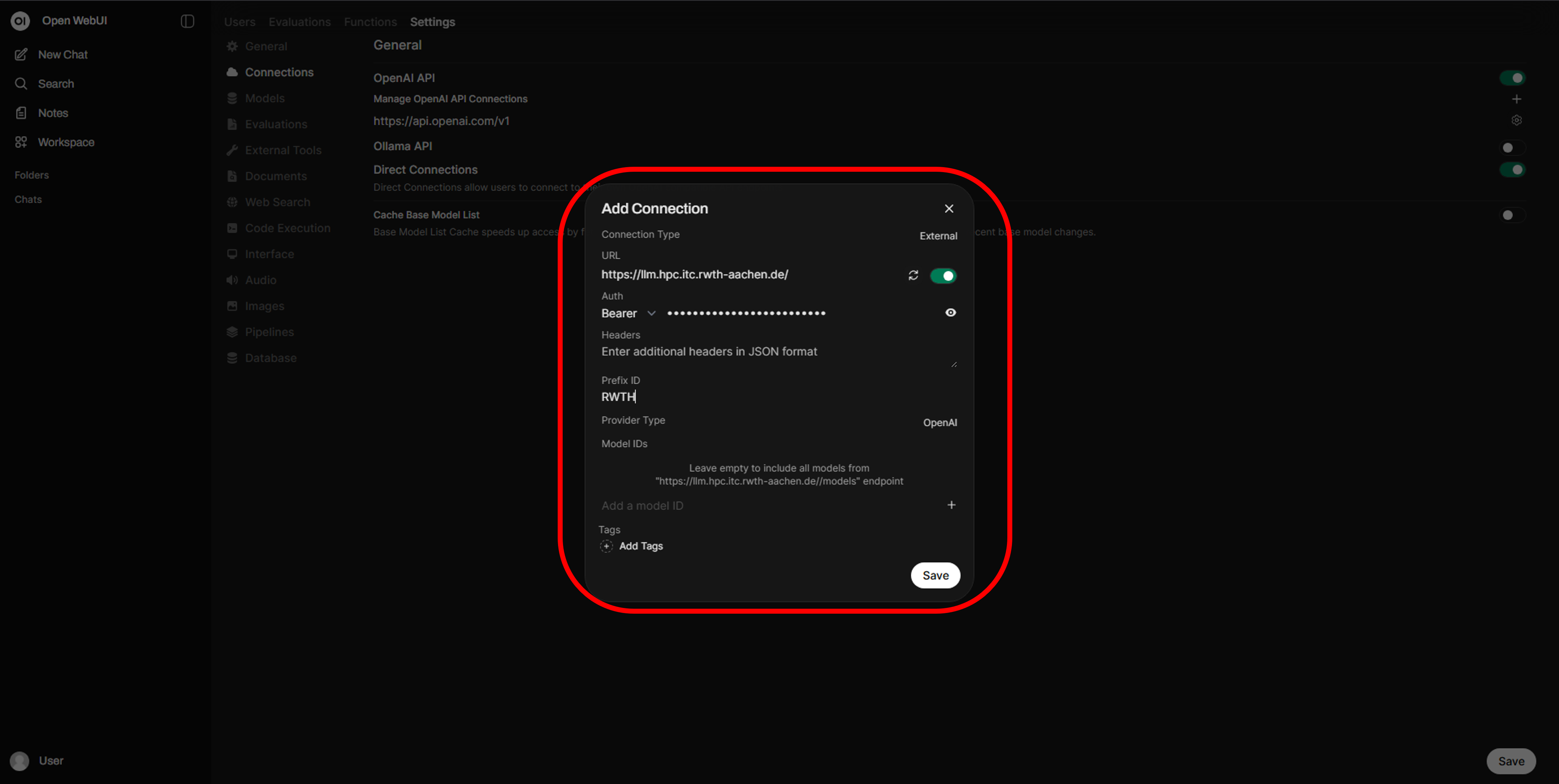Toggle Connection Type External switch
Image resolution: width=1559 pixels, height=784 pixels.
[938, 236]
